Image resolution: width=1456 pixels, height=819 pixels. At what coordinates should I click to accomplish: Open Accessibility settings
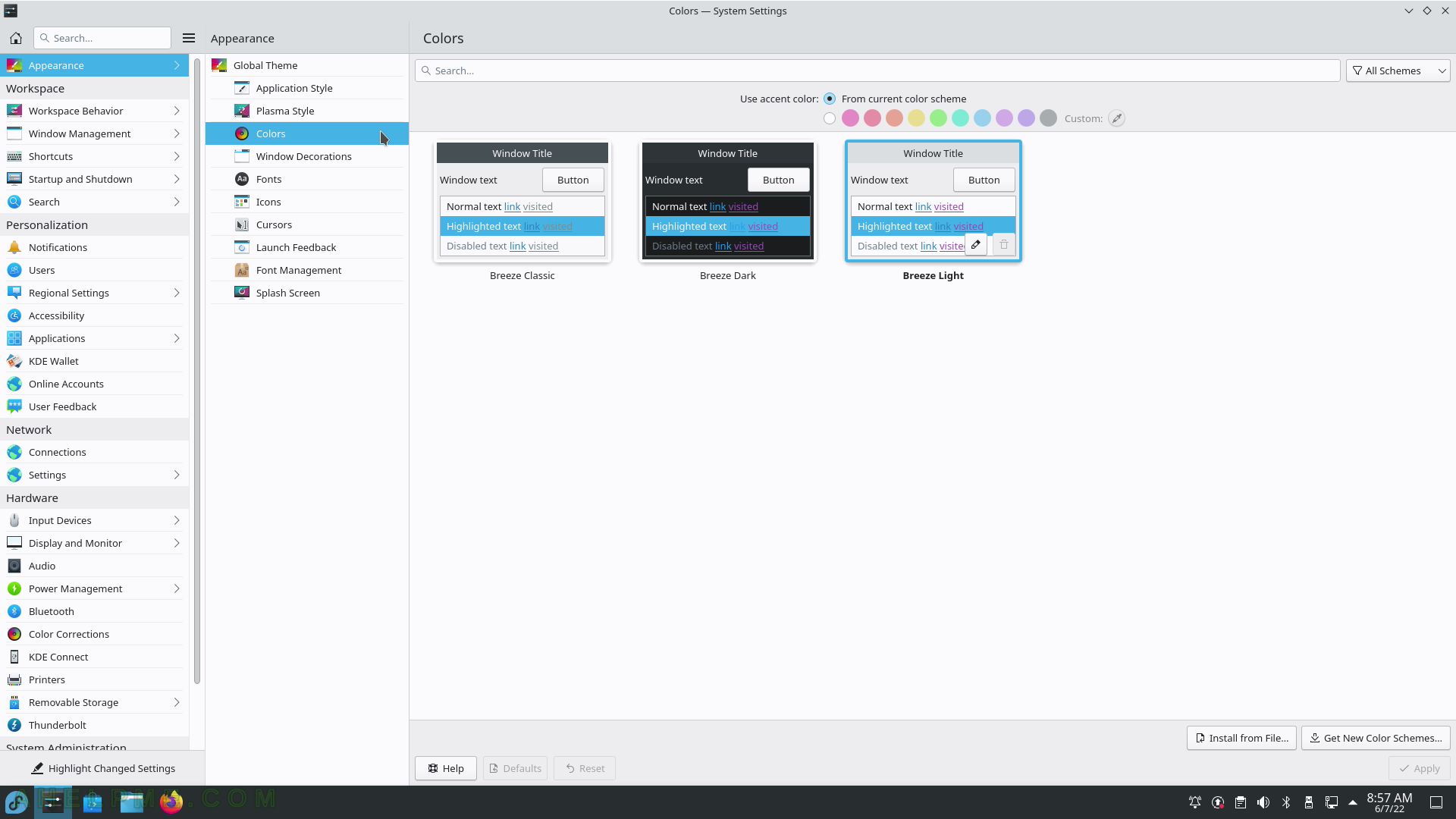95,315
